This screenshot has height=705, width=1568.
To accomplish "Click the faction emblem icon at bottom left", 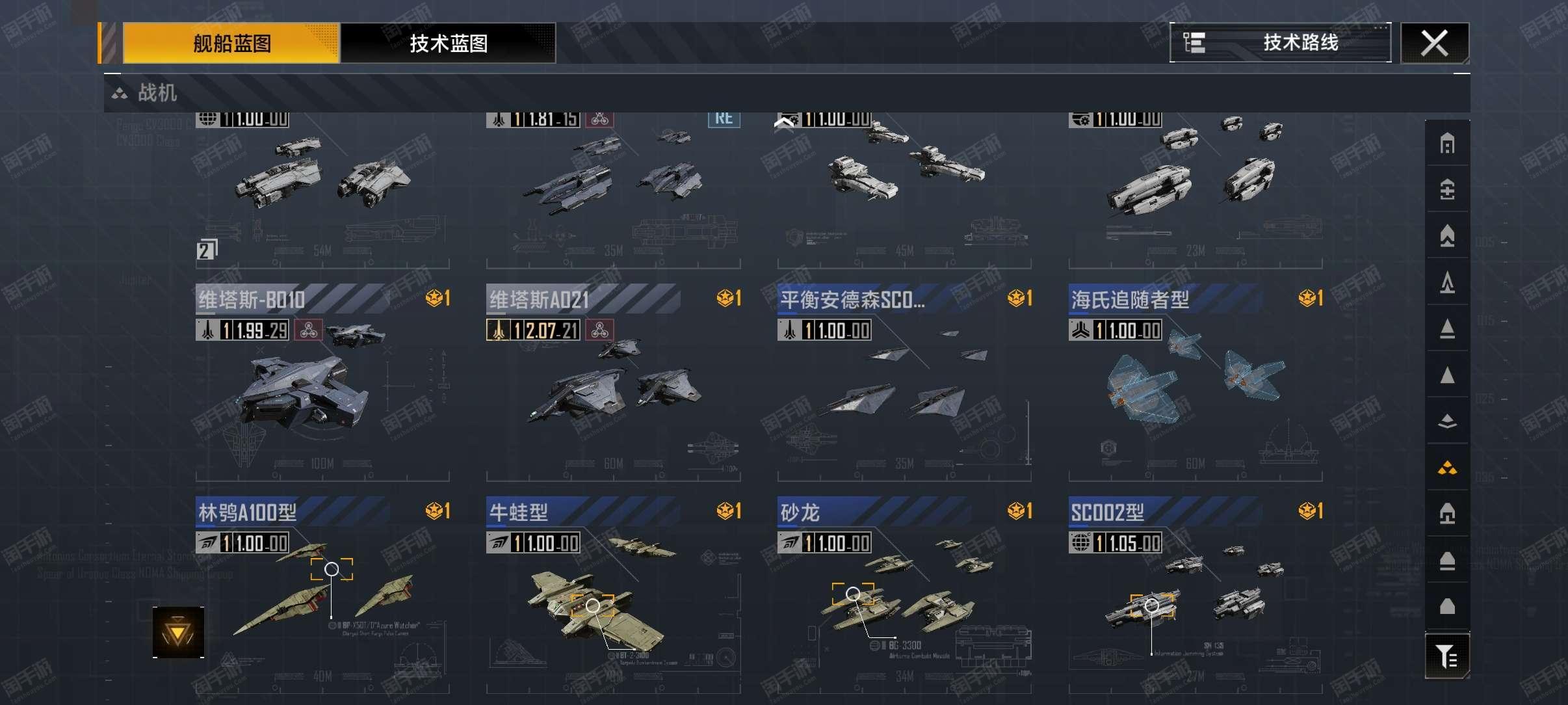I will point(178,632).
